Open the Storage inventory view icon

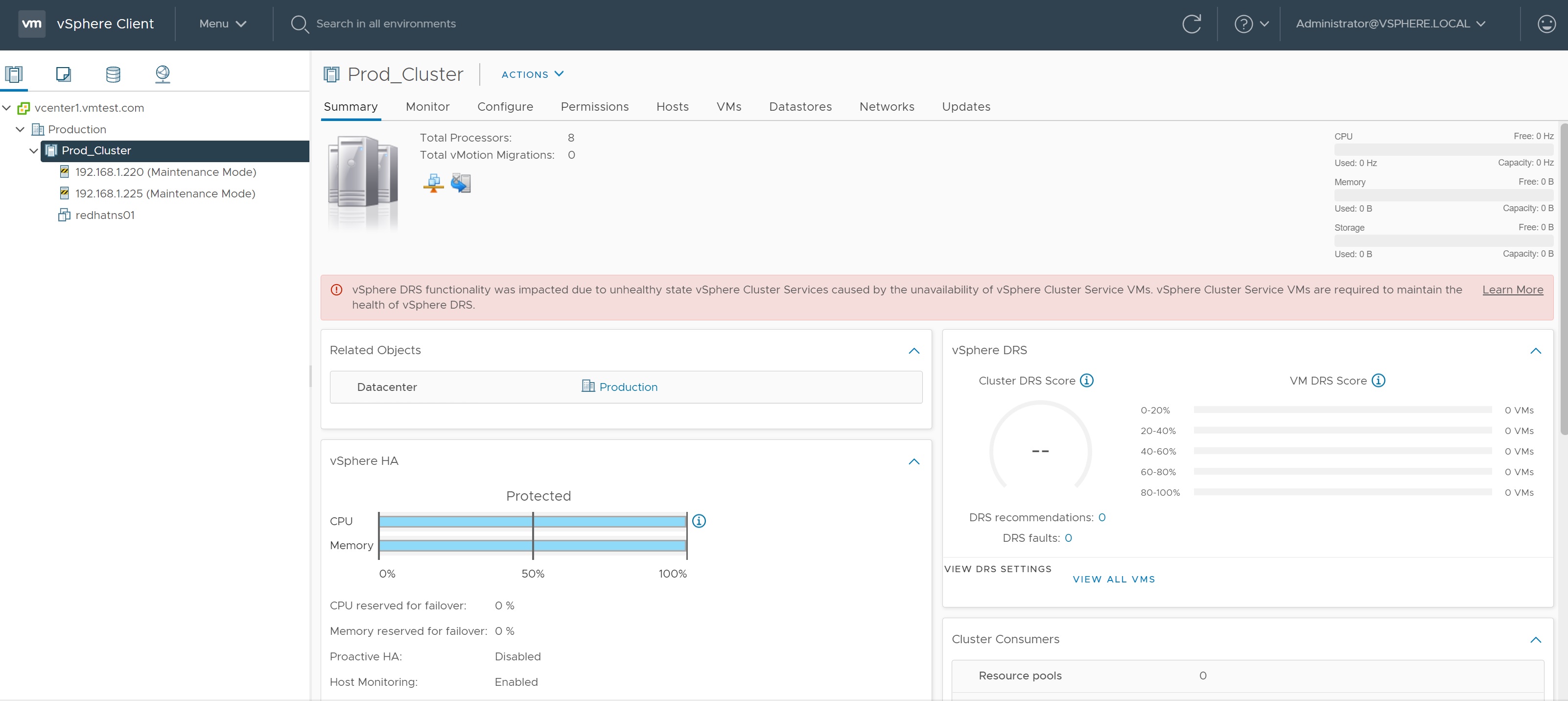point(113,74)
